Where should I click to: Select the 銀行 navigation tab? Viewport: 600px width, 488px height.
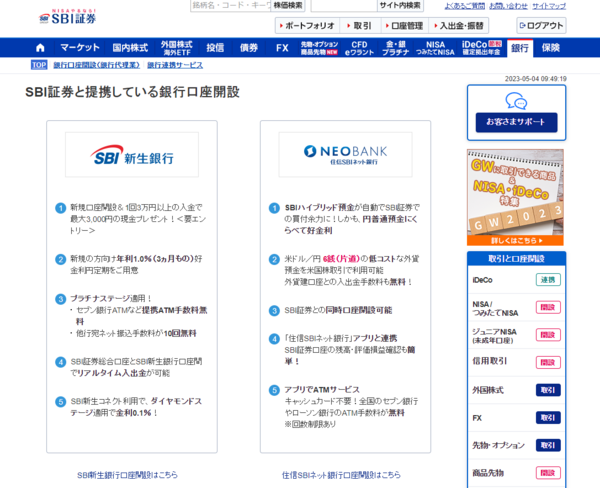point(520,48)
